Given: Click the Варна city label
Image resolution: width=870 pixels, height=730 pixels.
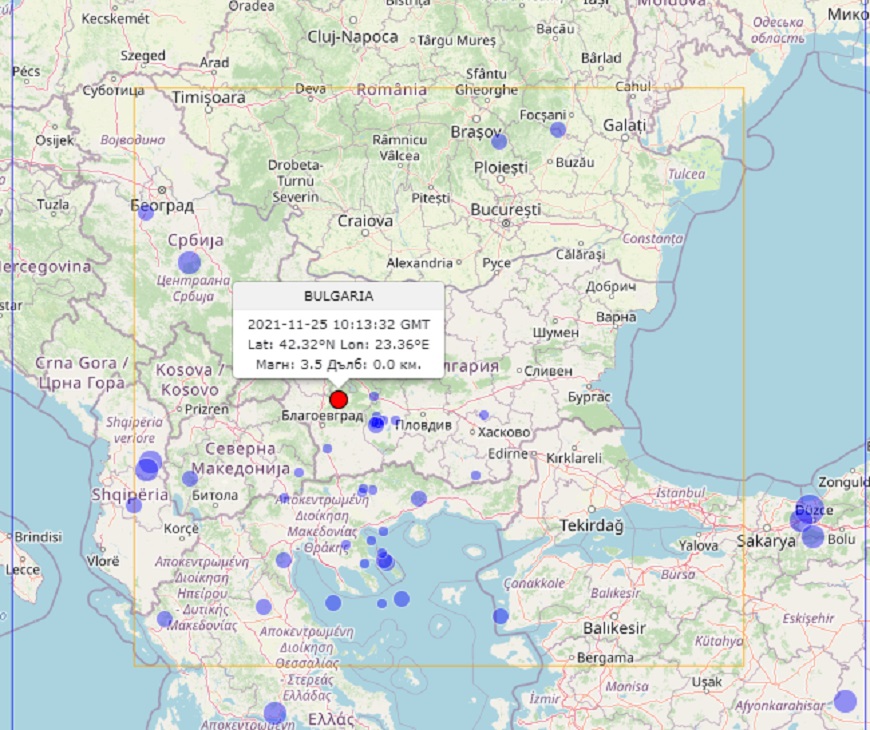Looking at the screenshot, I should point(615,317).
